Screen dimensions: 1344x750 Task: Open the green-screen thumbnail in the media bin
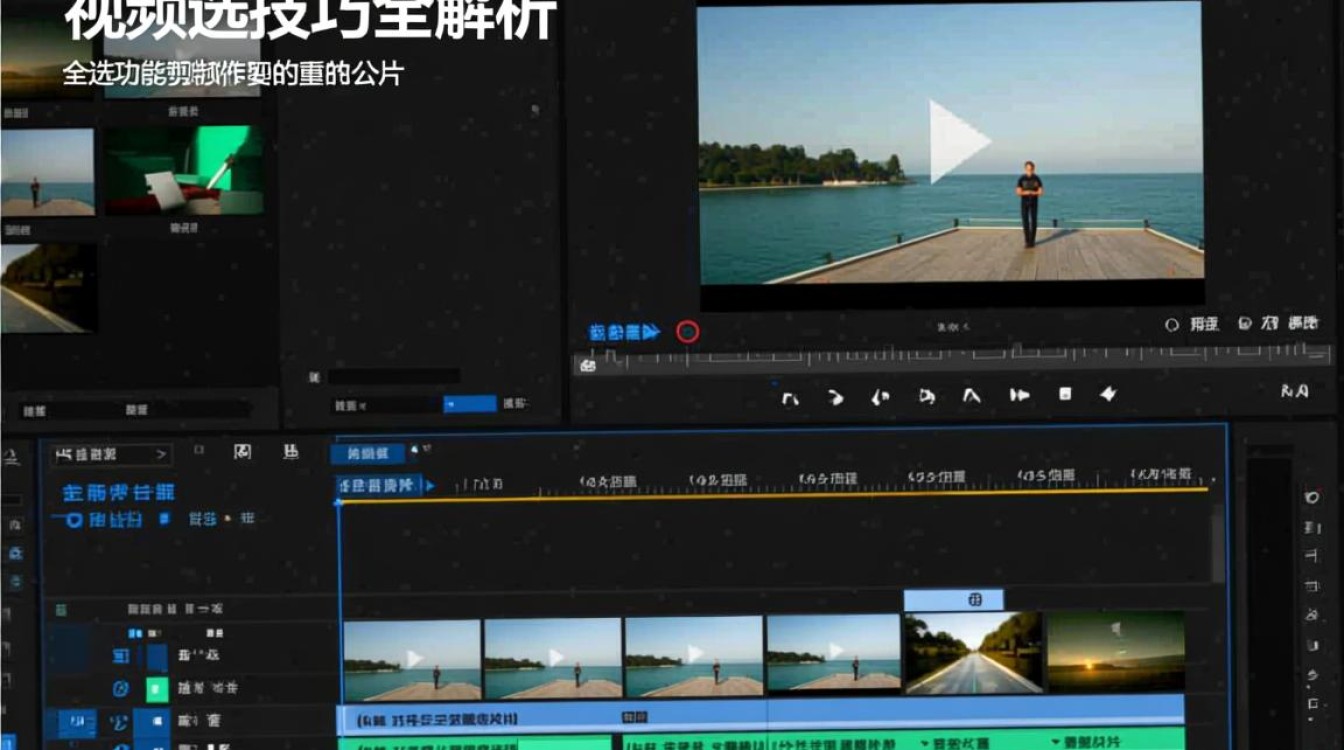(184, 170)
